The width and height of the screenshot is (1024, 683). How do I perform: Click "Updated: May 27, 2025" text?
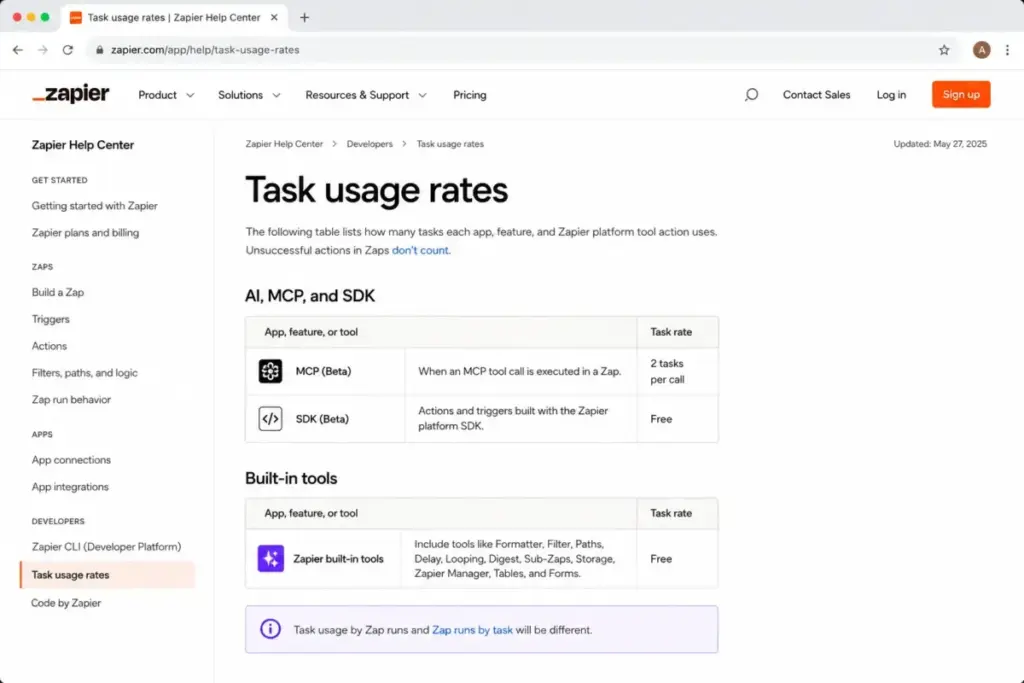coord(940,144)
